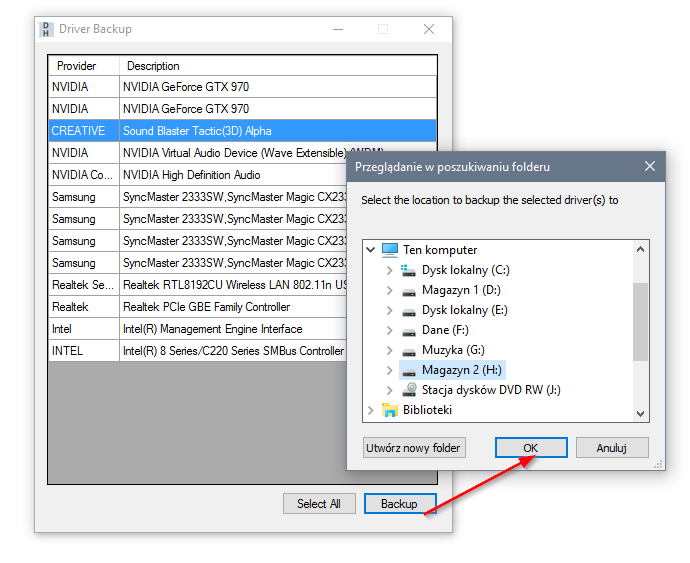Click Anuluj to cancel folder dialog
This screenshot has width=690, height=563.
coord(612,448)
